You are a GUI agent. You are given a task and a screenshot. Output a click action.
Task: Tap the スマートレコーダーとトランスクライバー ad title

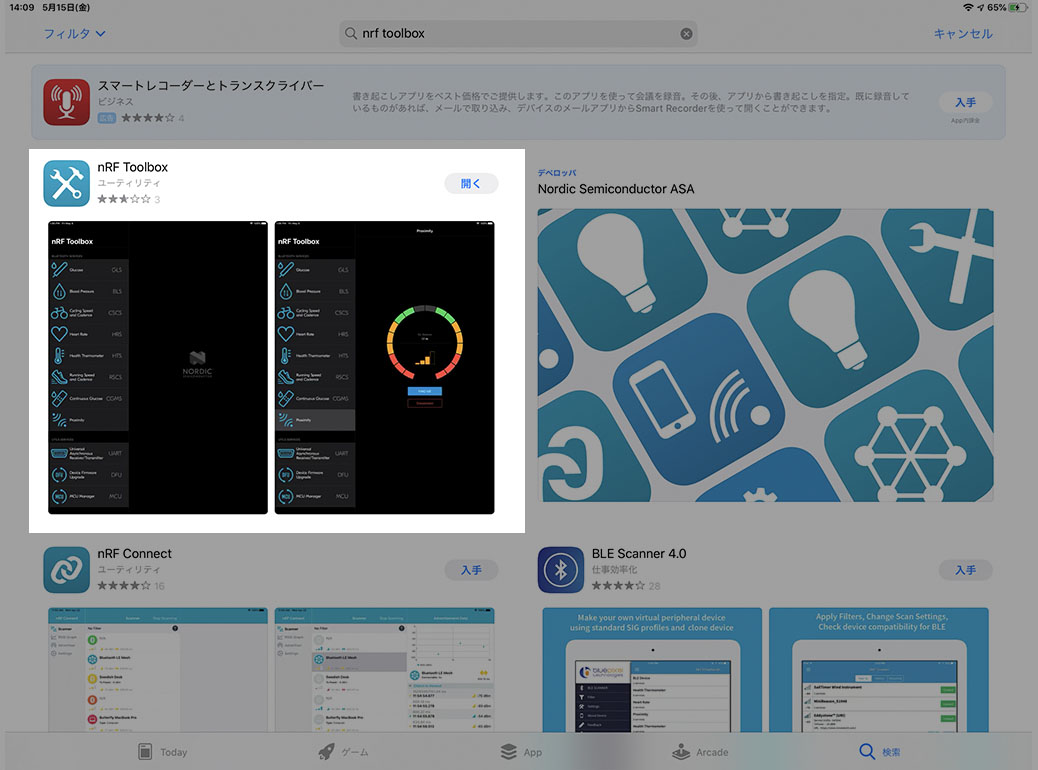tap(211, 85)
